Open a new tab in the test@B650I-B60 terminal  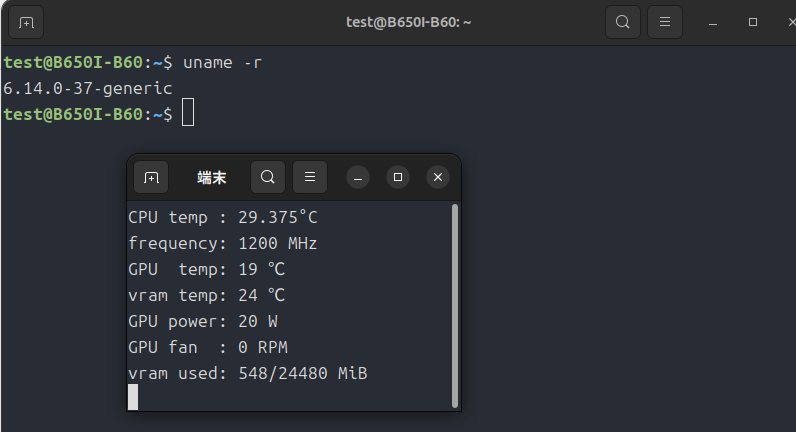[26, 21]
